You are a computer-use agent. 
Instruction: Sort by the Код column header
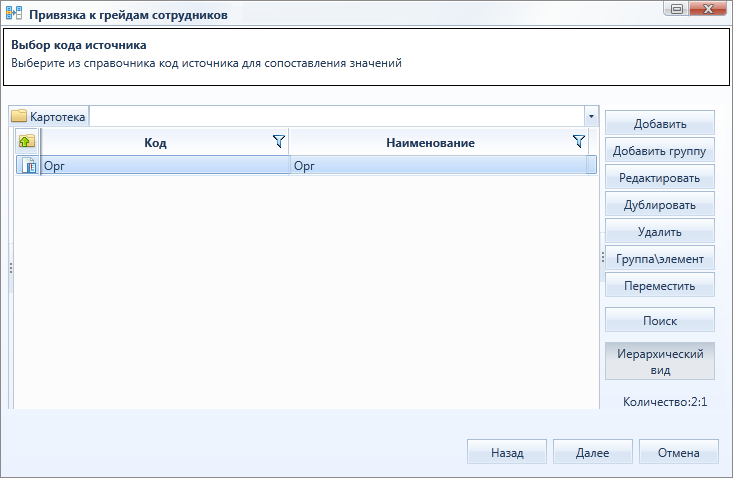(x=155, y=143)
